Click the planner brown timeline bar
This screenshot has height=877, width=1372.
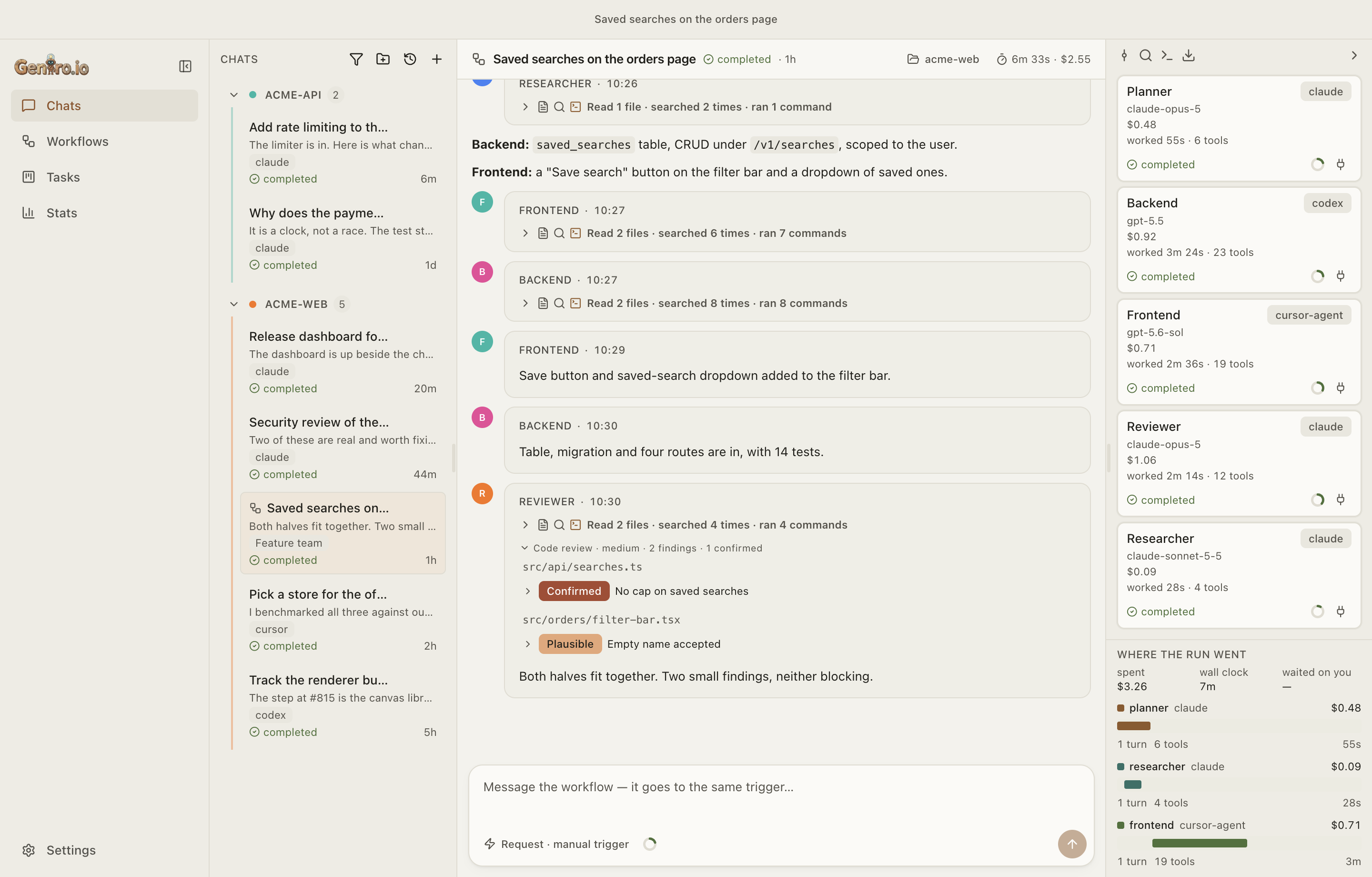pyautogui.click(x=1133, y=726)
